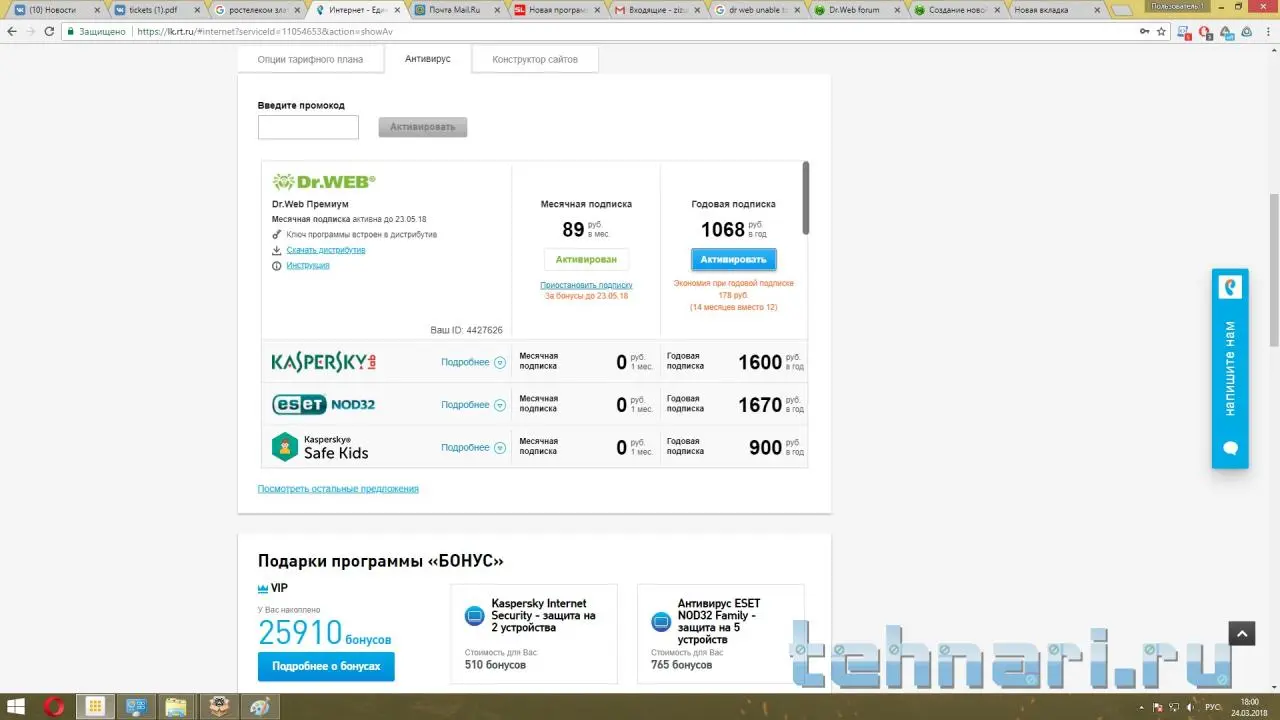This screenshot has height=720, width=1280.
Task: Click the browser address bar URL
Action: click(264, 31)
